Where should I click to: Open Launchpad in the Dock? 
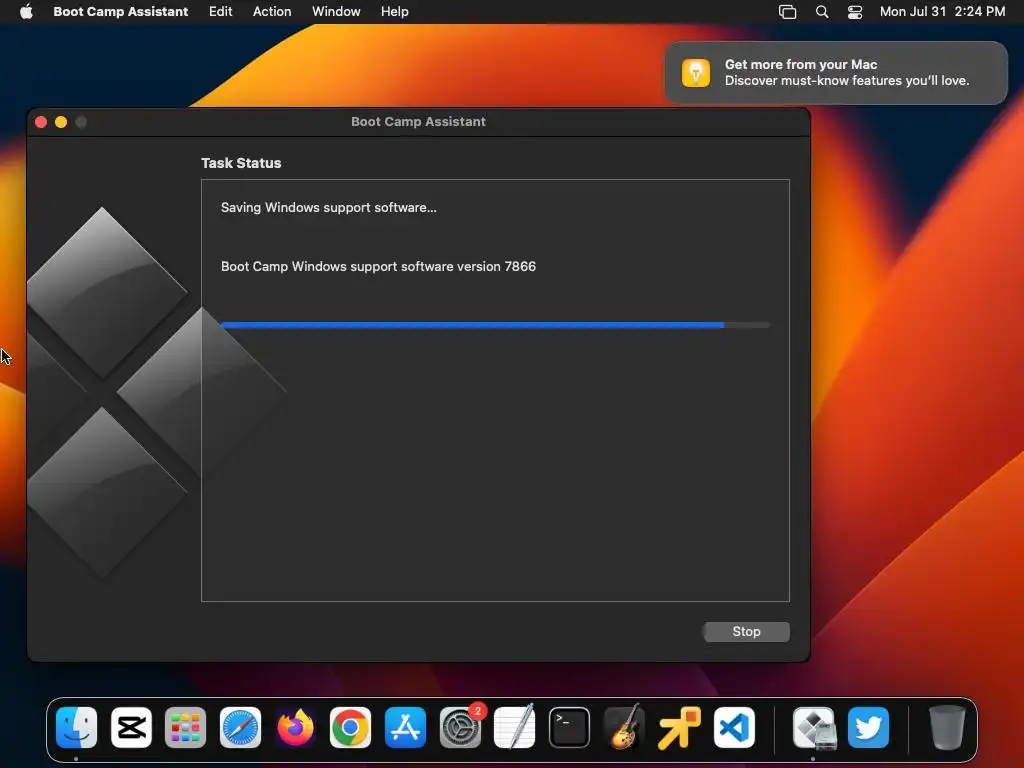pyautogui.click(x=185, y=728)
